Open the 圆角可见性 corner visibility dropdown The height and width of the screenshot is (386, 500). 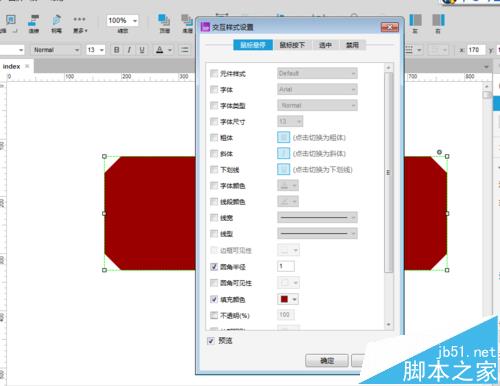[x=288, y=283]
